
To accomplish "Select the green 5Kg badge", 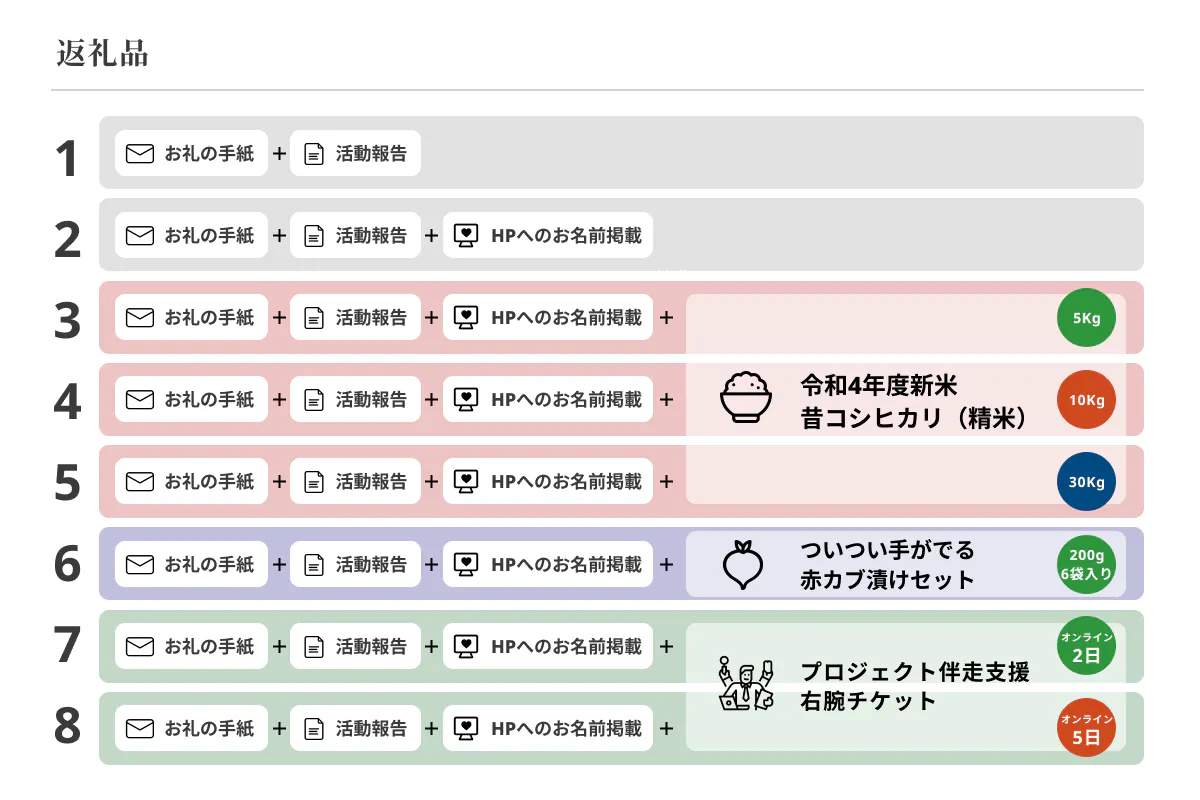I will pyautogui.click(x=1086, y=319).
